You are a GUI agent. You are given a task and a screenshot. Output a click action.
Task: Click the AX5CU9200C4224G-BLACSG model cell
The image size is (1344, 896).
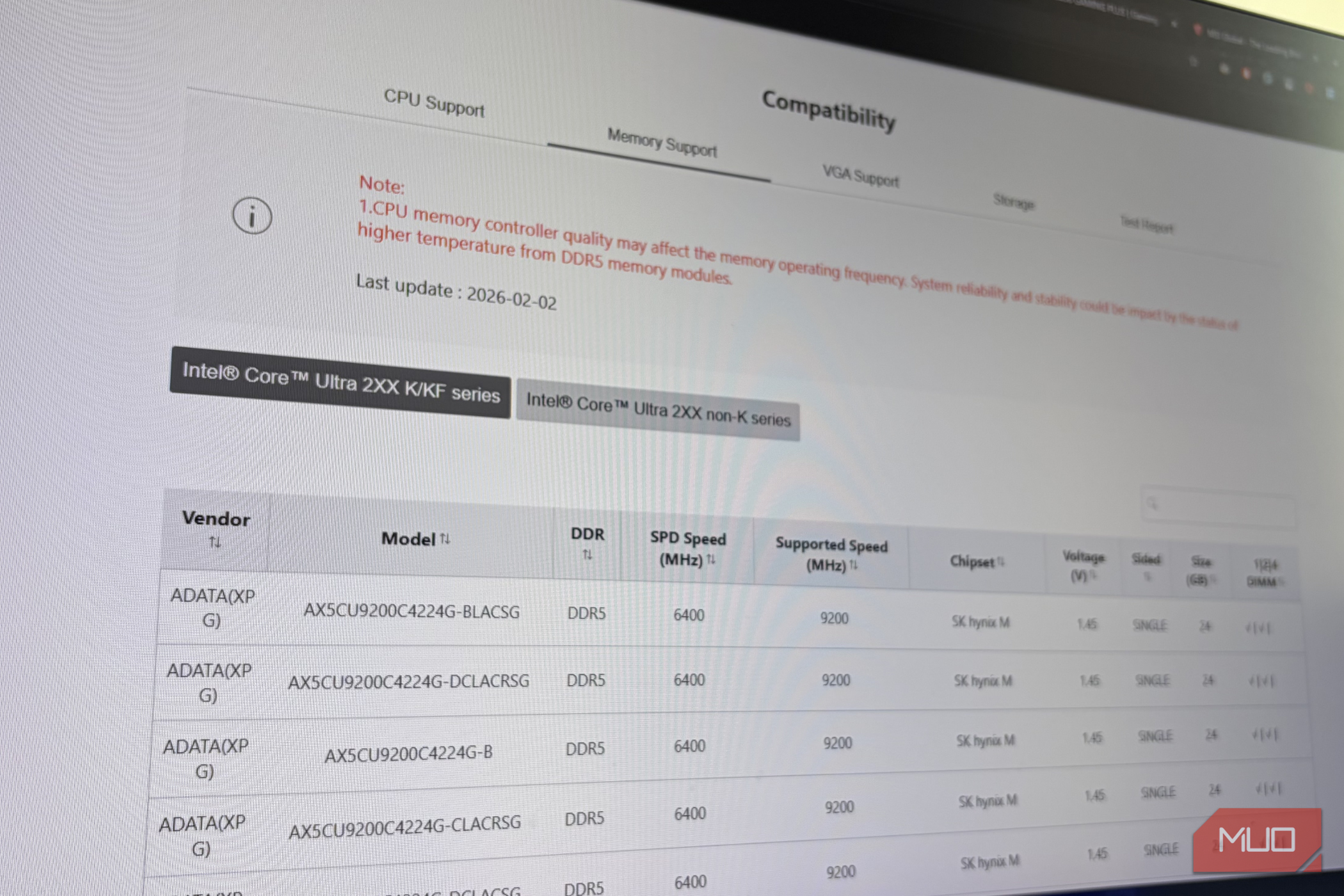pyautogui.click(x=412, y=612)
